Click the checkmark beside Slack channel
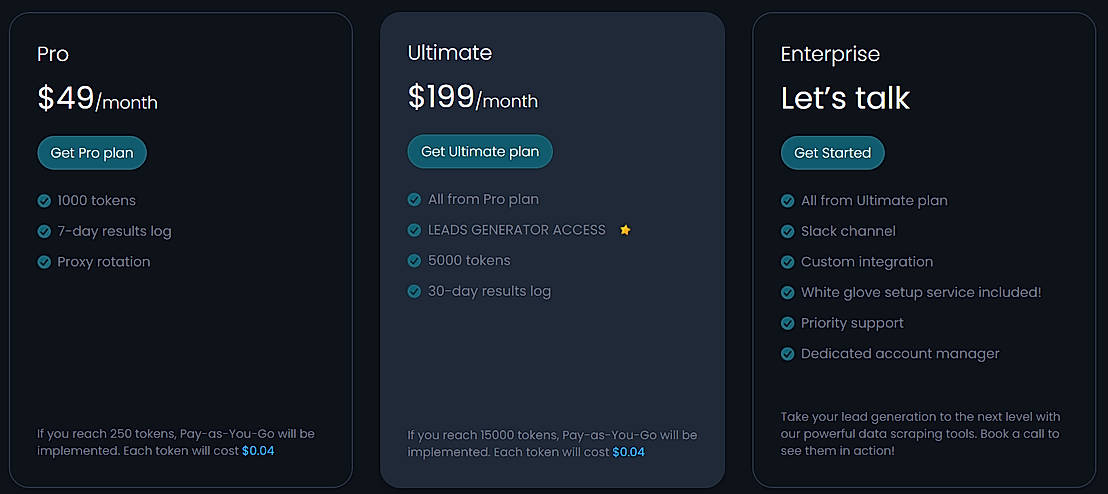The height and width of the screenshot is (494, 1108). [x=788, y=232]
